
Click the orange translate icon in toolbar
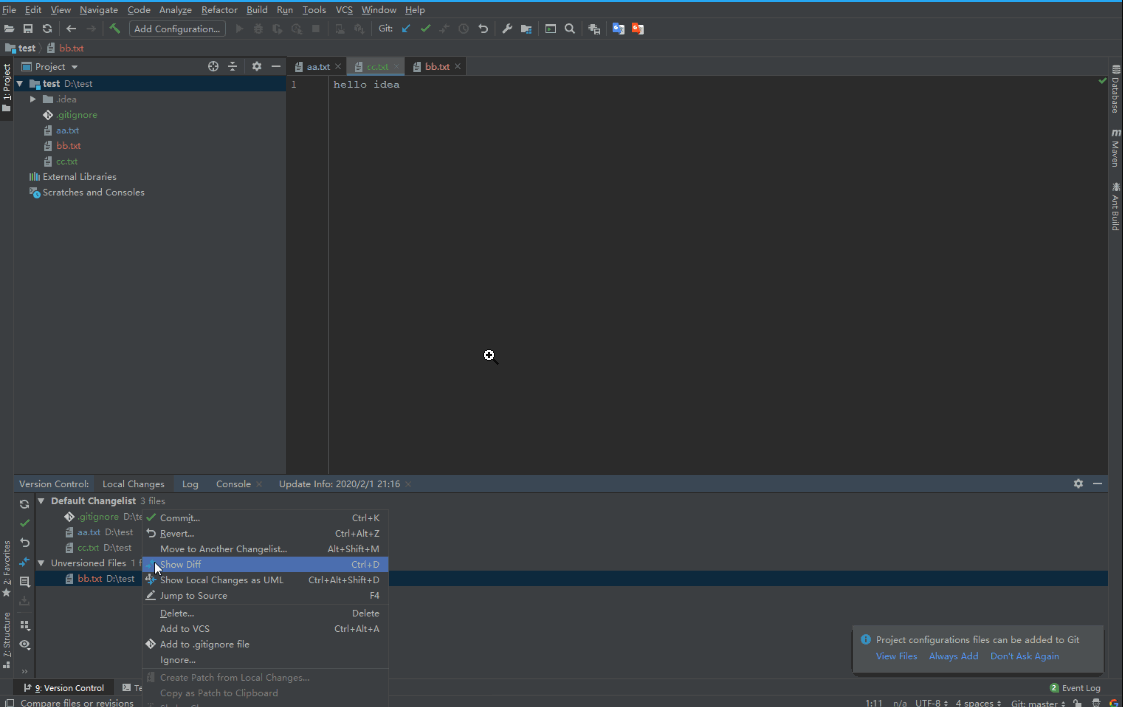pos(637,29)
